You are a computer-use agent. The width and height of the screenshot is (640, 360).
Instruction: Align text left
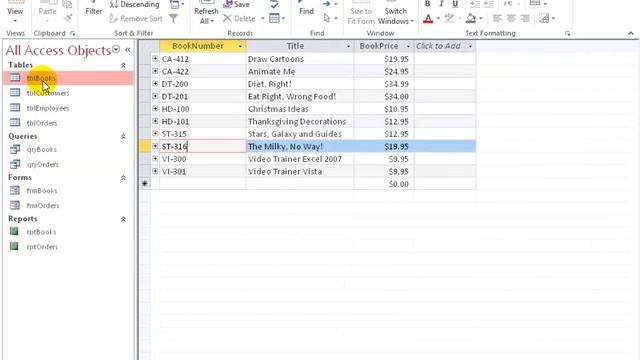pyautogui.click(x=497, y=18)
